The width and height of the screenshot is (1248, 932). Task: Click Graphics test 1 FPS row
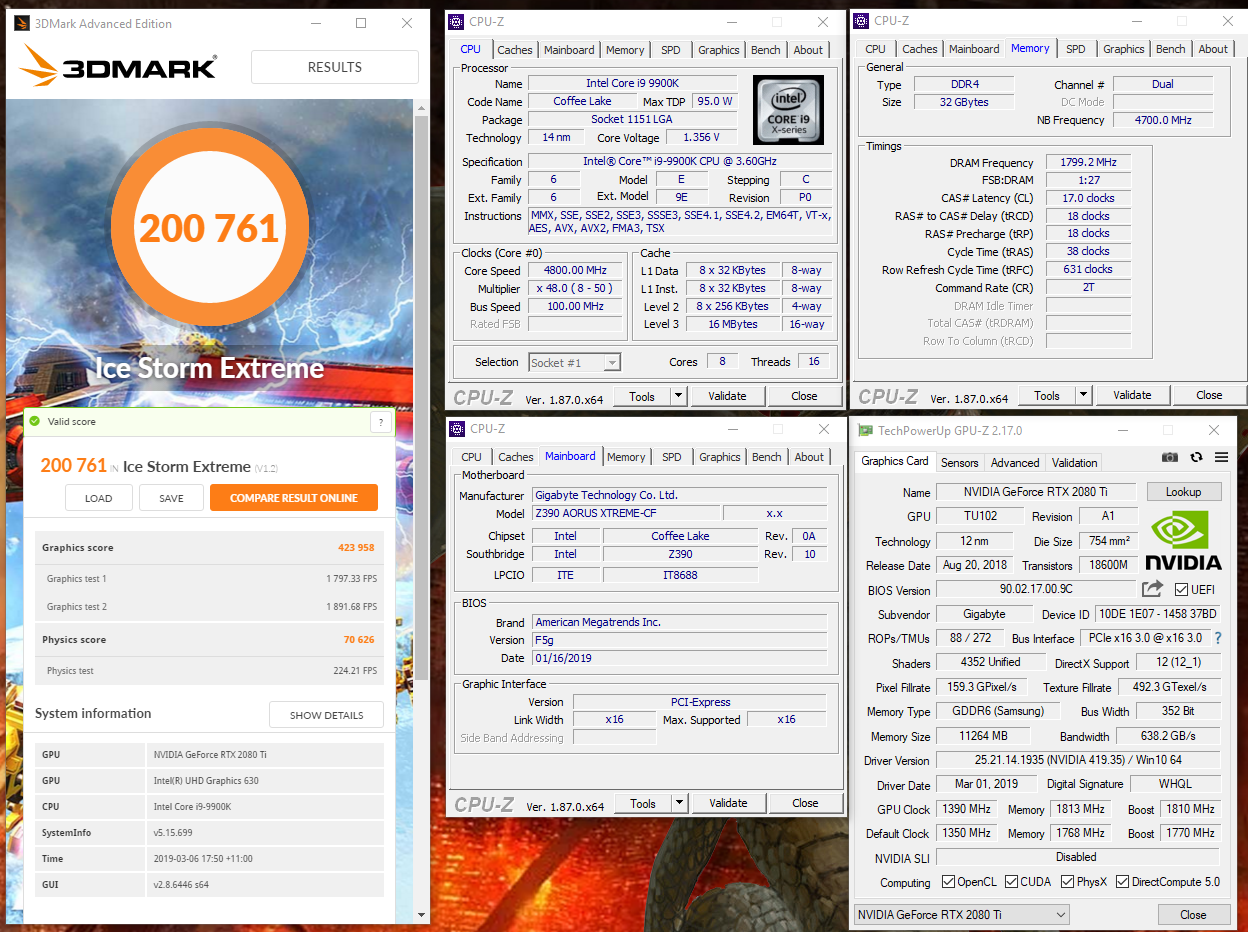point(209,579)
